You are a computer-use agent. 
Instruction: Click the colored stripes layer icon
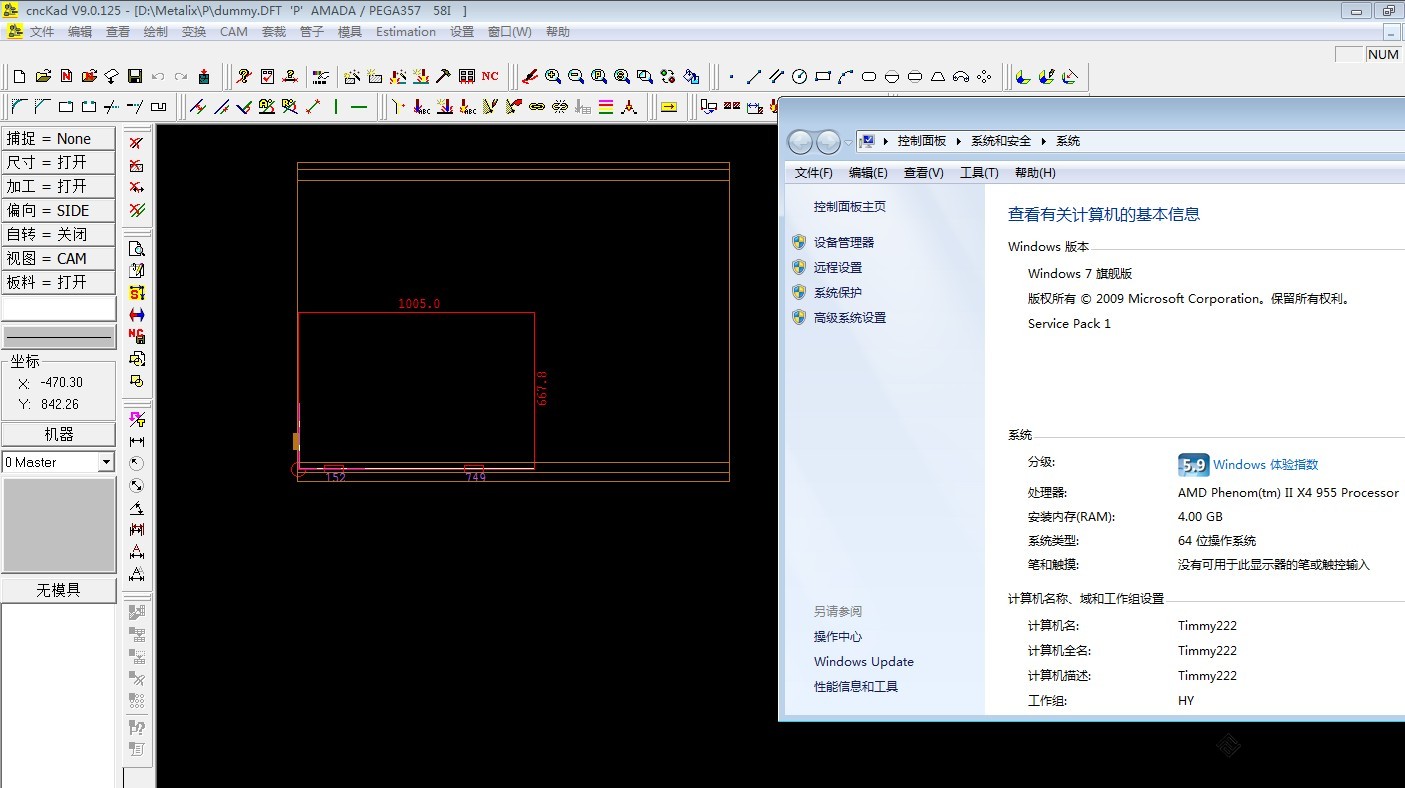point(606,106)
